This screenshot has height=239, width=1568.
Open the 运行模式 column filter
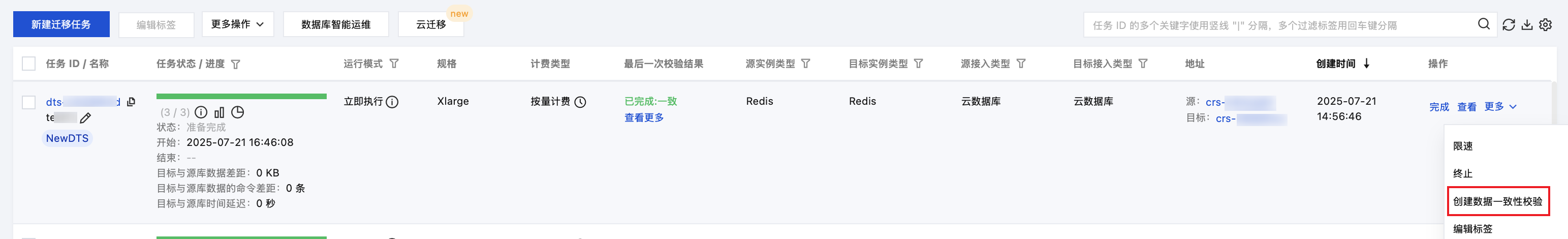tap(394, 64)
